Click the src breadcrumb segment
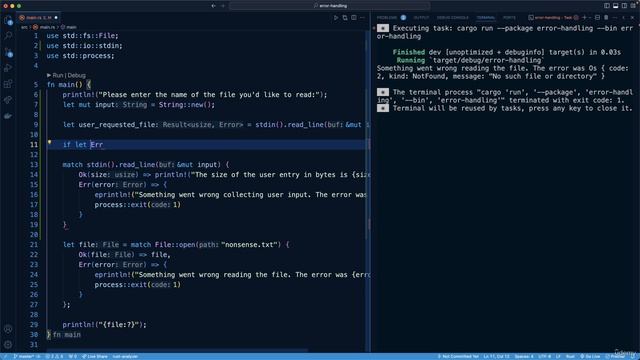Viewport: 640px width, 360px height. coord(24,27)
